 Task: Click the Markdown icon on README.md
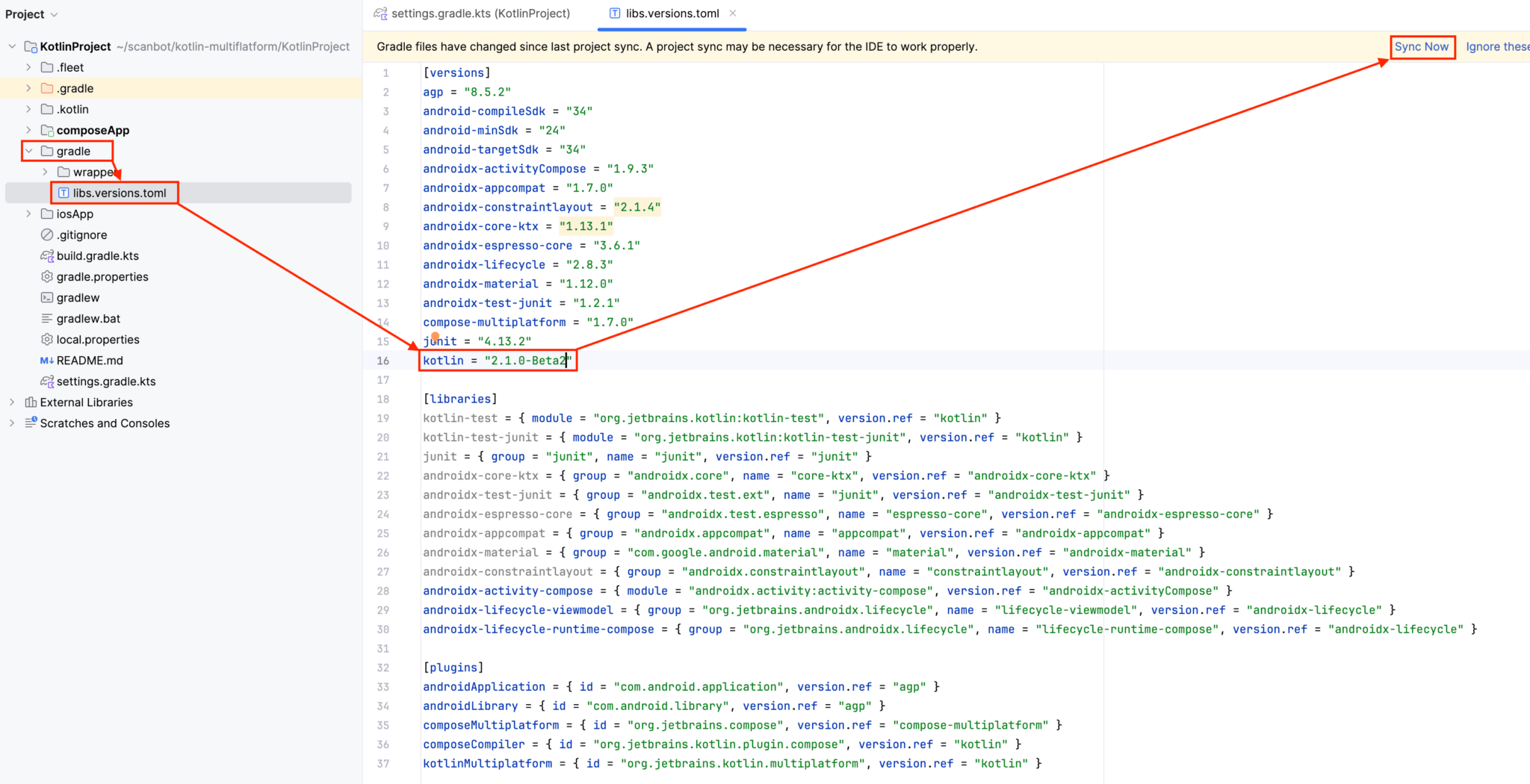(x=46, y=360)
